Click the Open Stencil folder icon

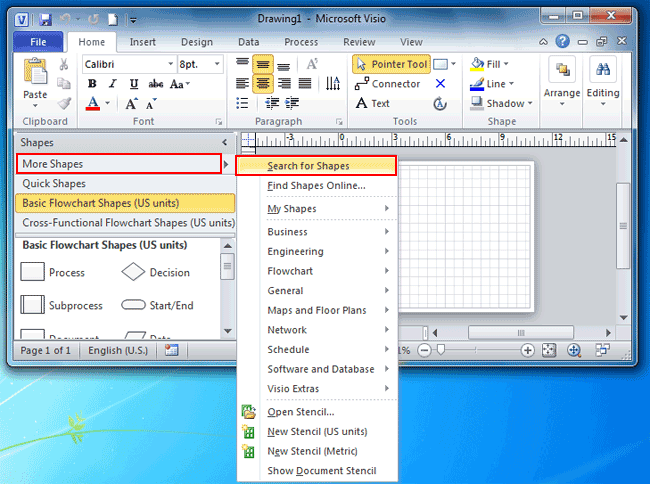(248, 411)
